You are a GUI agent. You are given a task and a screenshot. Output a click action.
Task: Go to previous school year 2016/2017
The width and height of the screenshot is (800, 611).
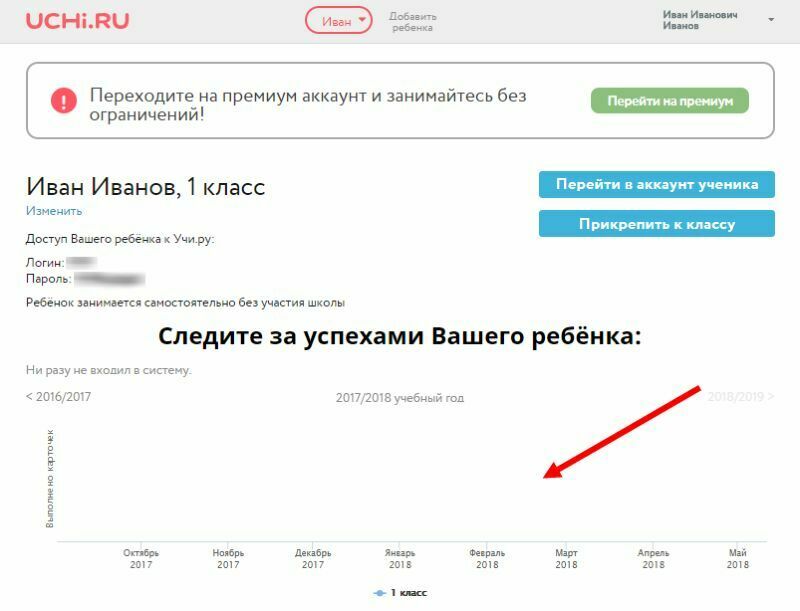pos(58,397)
